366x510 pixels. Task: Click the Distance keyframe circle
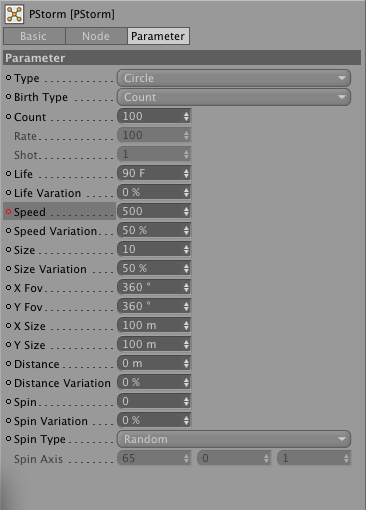click(x=9, y=364)
